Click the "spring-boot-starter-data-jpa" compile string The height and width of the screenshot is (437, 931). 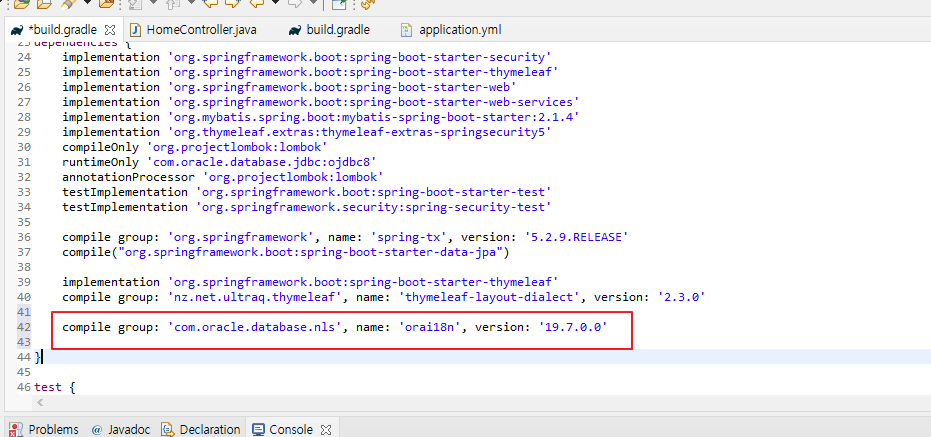point(309,252)
